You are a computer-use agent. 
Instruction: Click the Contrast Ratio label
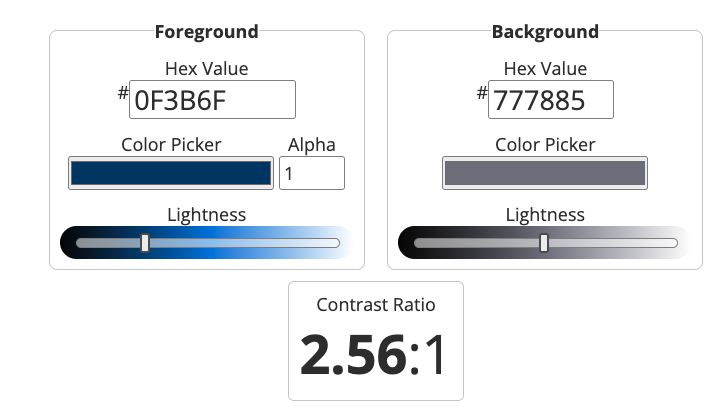[376, 305]
